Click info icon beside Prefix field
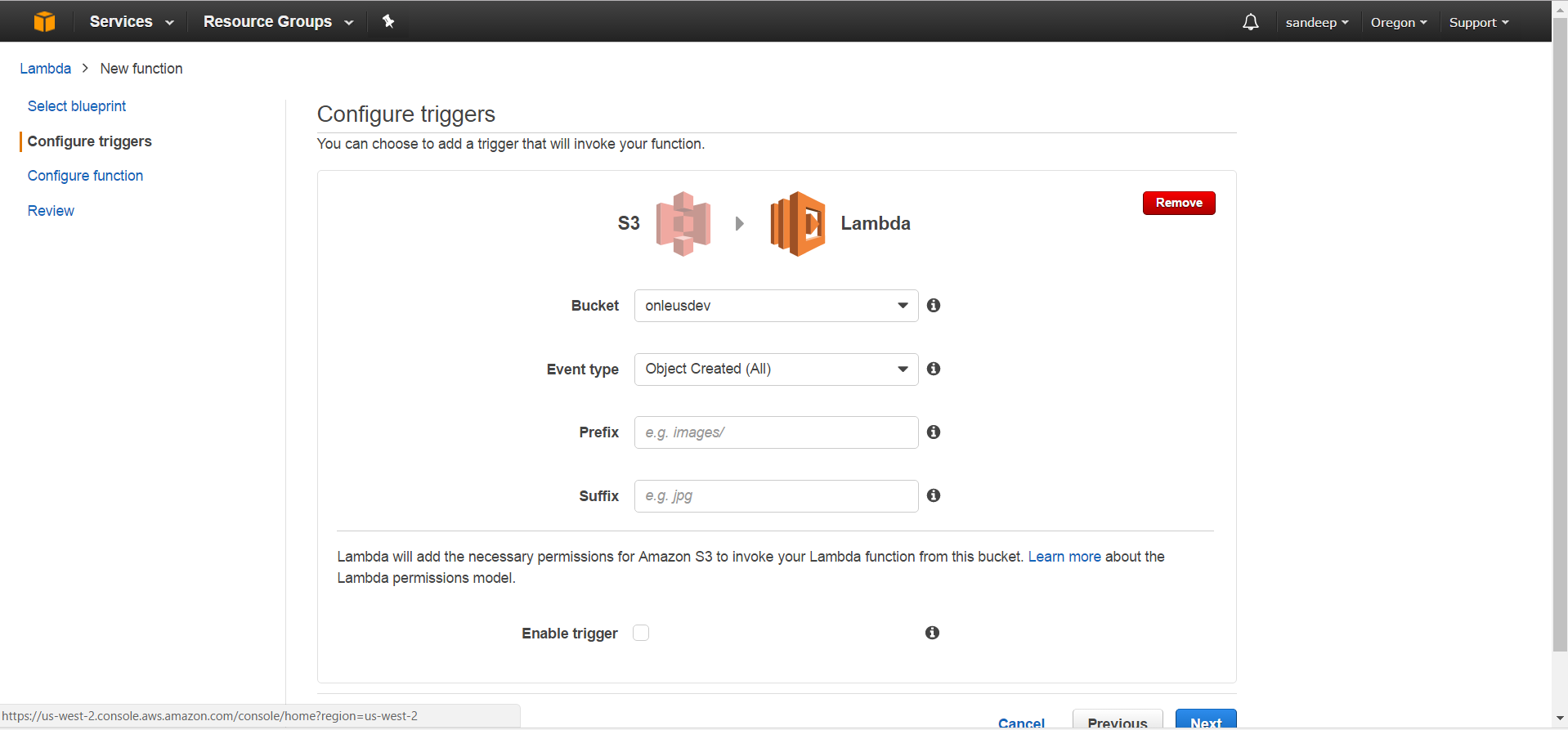The height and width of the screenshot is (730, 1568). pos(934,432)
